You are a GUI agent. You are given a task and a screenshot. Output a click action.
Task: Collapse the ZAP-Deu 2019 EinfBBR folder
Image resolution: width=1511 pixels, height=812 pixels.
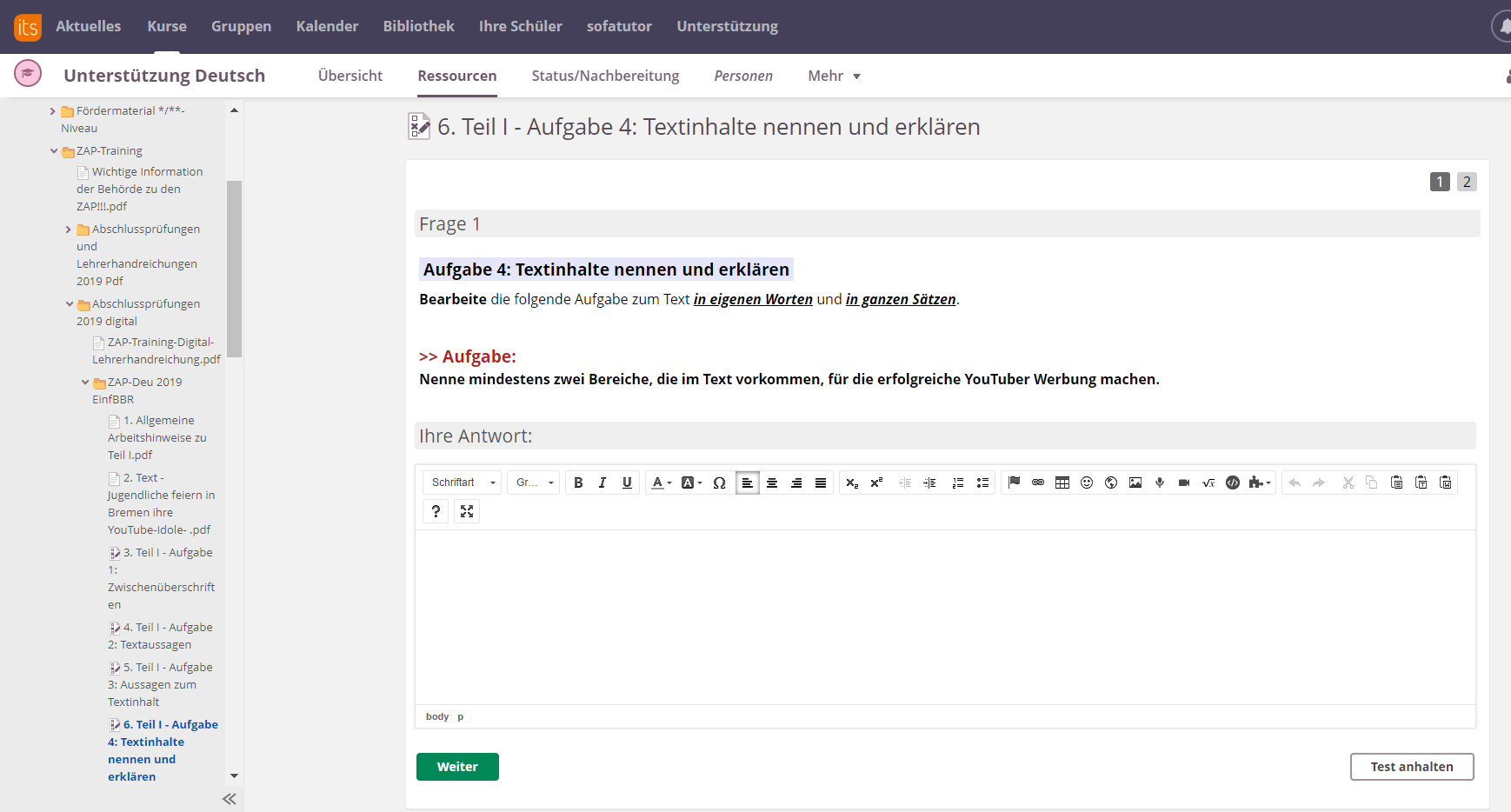(x=85, y=383)
